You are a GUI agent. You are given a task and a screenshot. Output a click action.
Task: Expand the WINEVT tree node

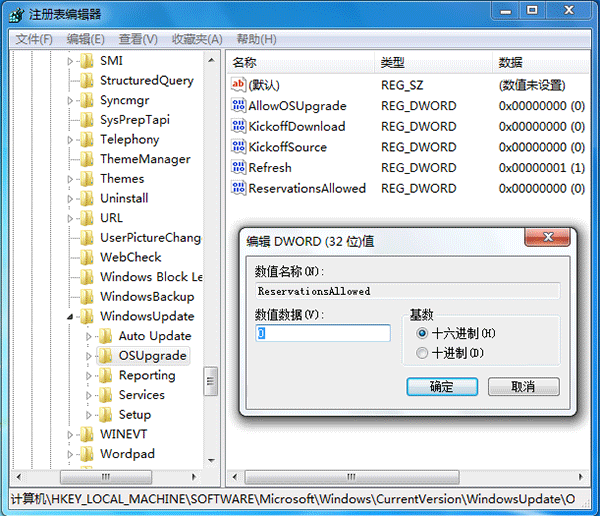[x=70, y=434]
